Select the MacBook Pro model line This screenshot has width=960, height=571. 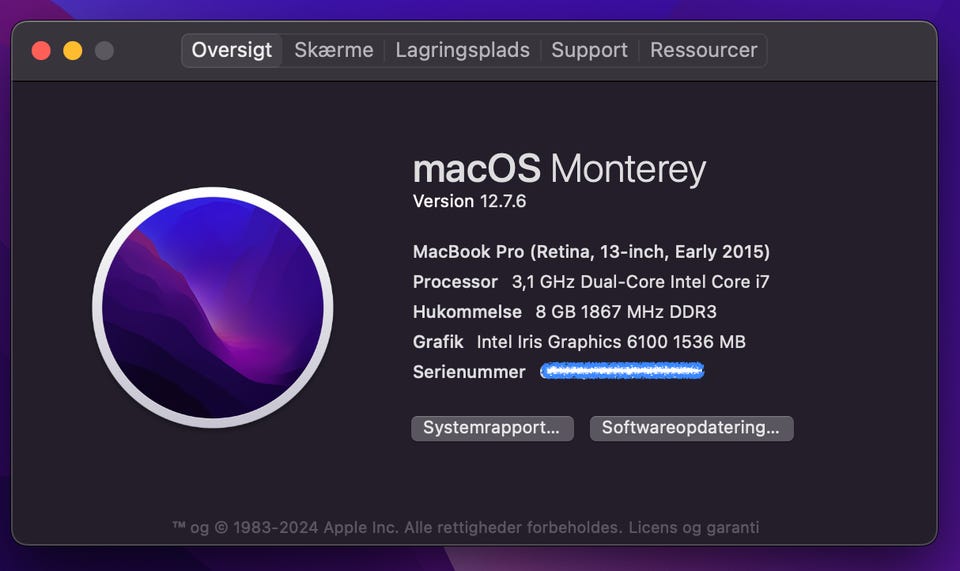click(x=591, y=252)
